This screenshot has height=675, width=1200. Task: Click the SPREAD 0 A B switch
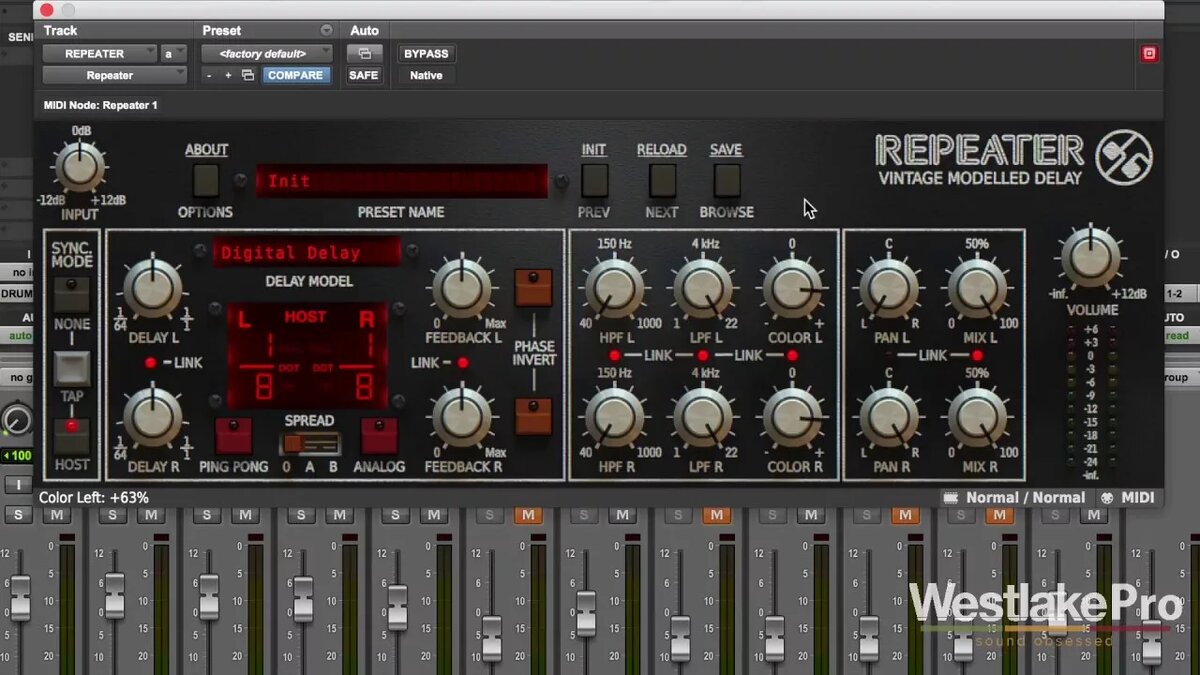[x=309, y=443]
